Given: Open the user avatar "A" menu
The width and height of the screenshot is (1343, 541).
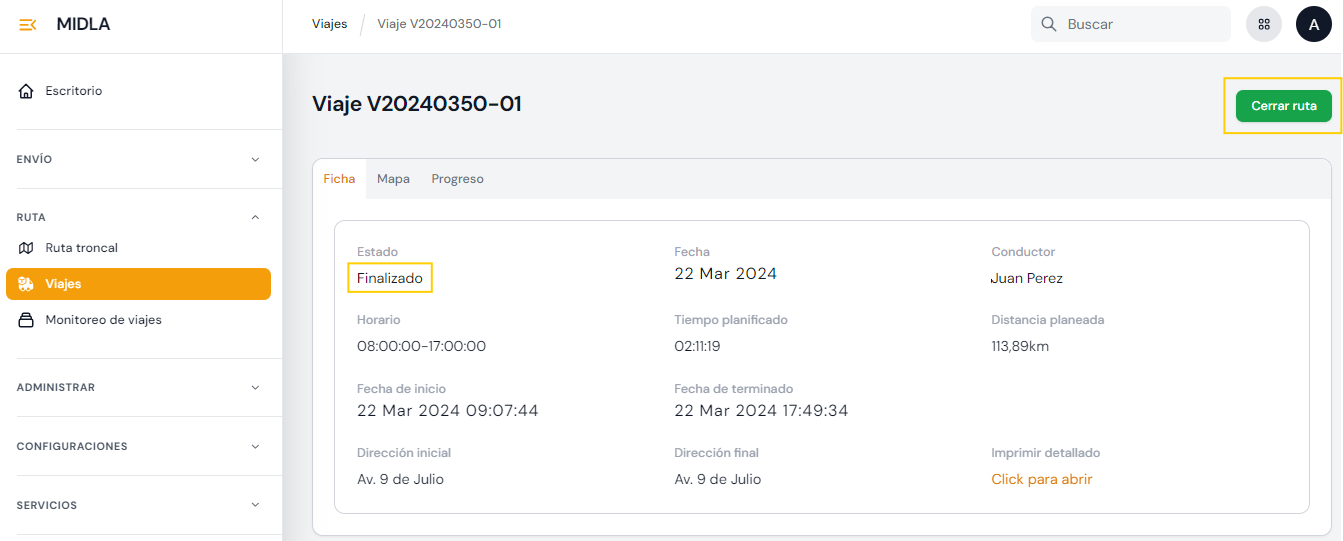Looking at the screenshot, I should point(1313,24).
